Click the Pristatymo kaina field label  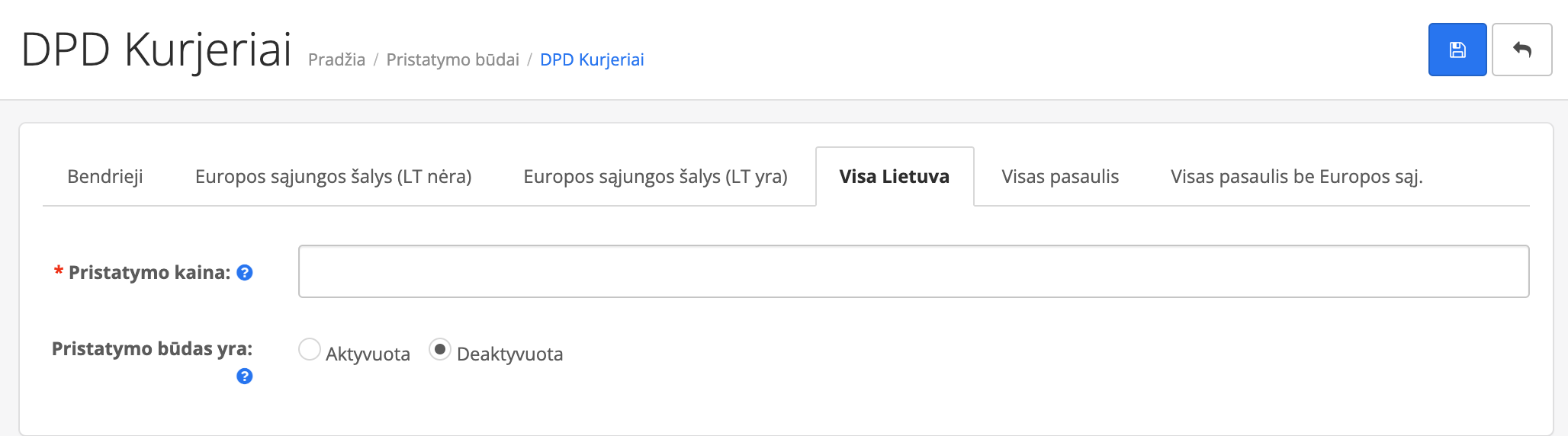pos(149,273)
